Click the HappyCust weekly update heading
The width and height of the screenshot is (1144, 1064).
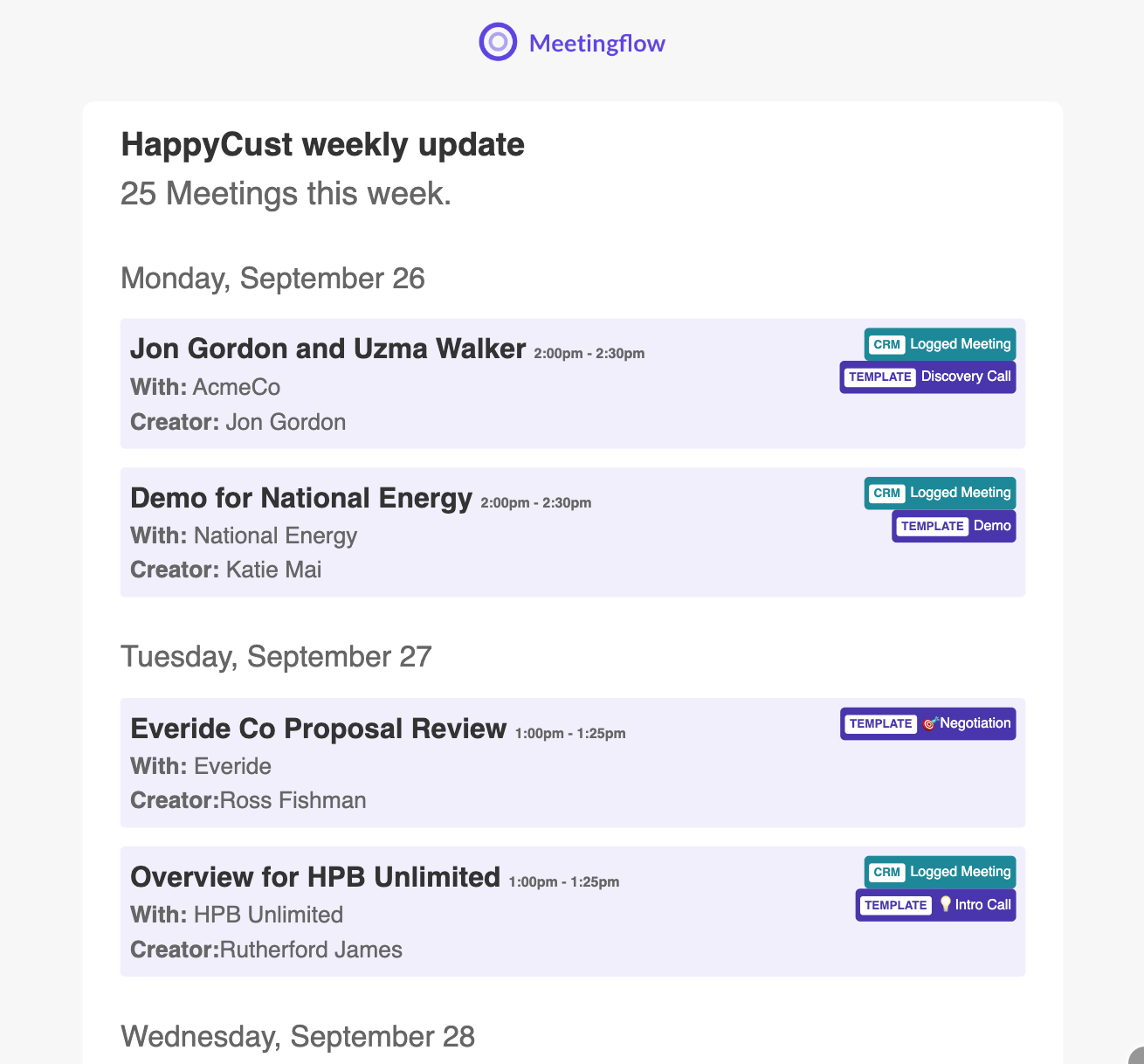coord(322,144)
